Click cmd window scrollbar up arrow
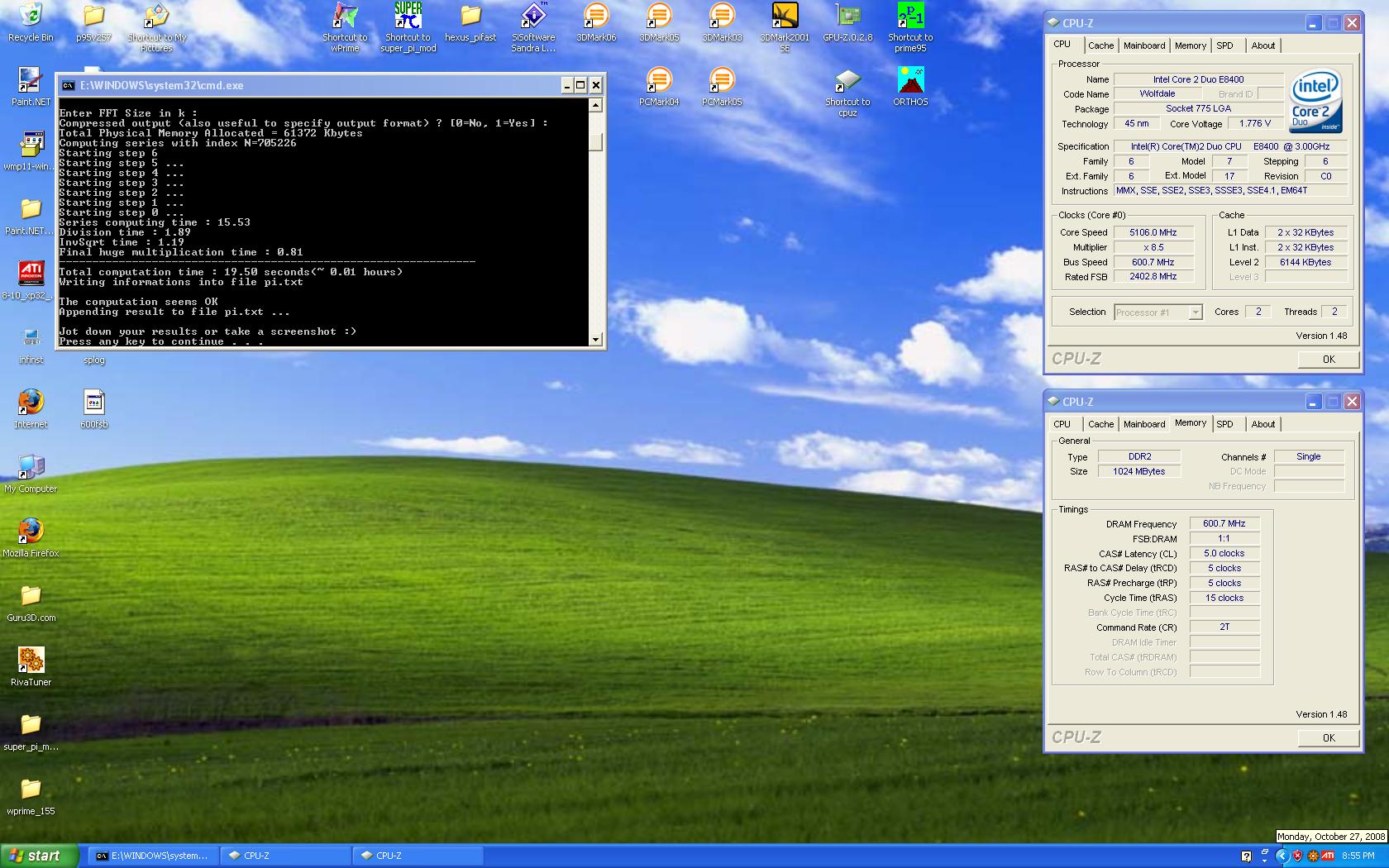1389x868 pixels. click(595, 105)
